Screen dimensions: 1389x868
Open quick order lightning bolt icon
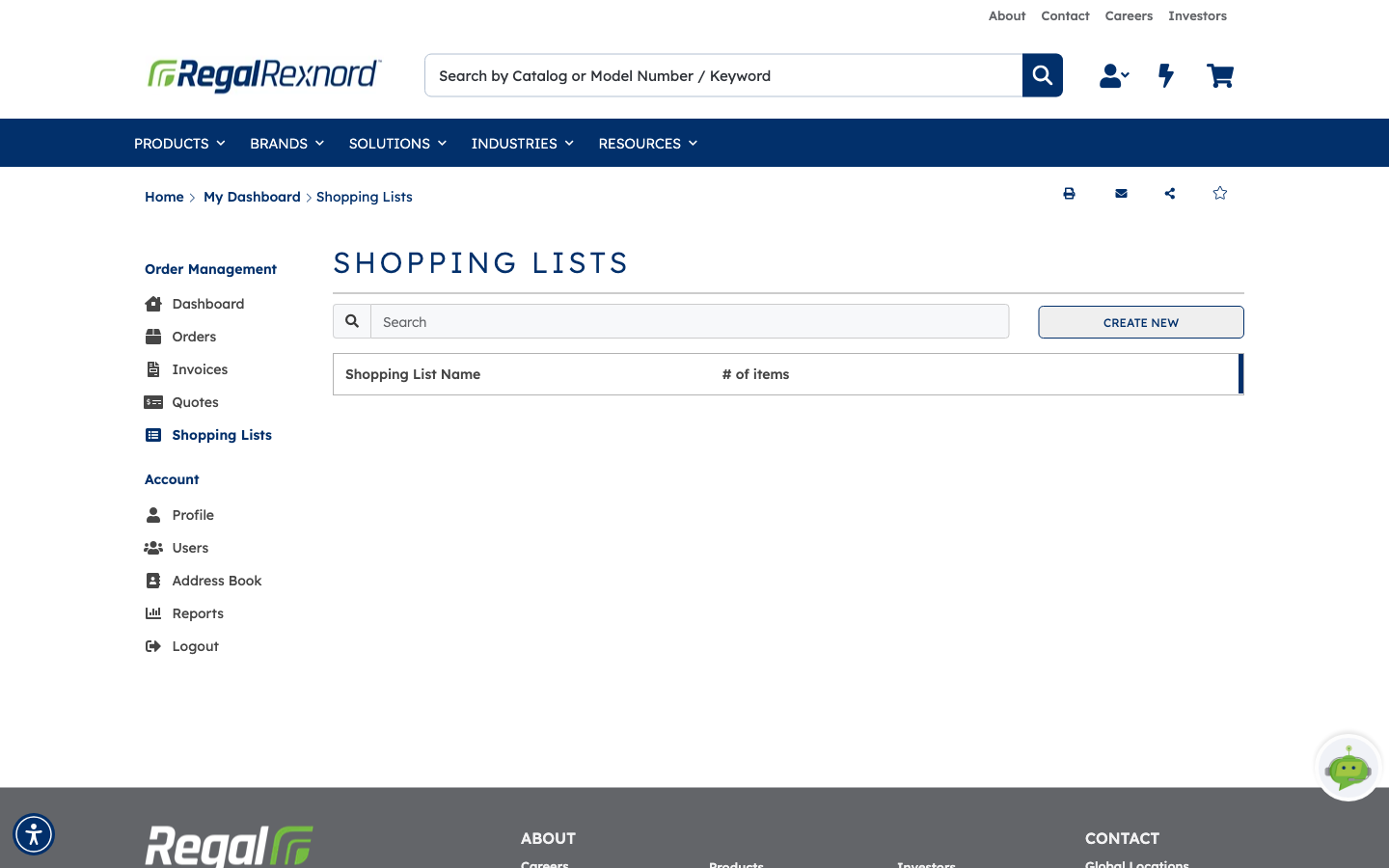1166,75
